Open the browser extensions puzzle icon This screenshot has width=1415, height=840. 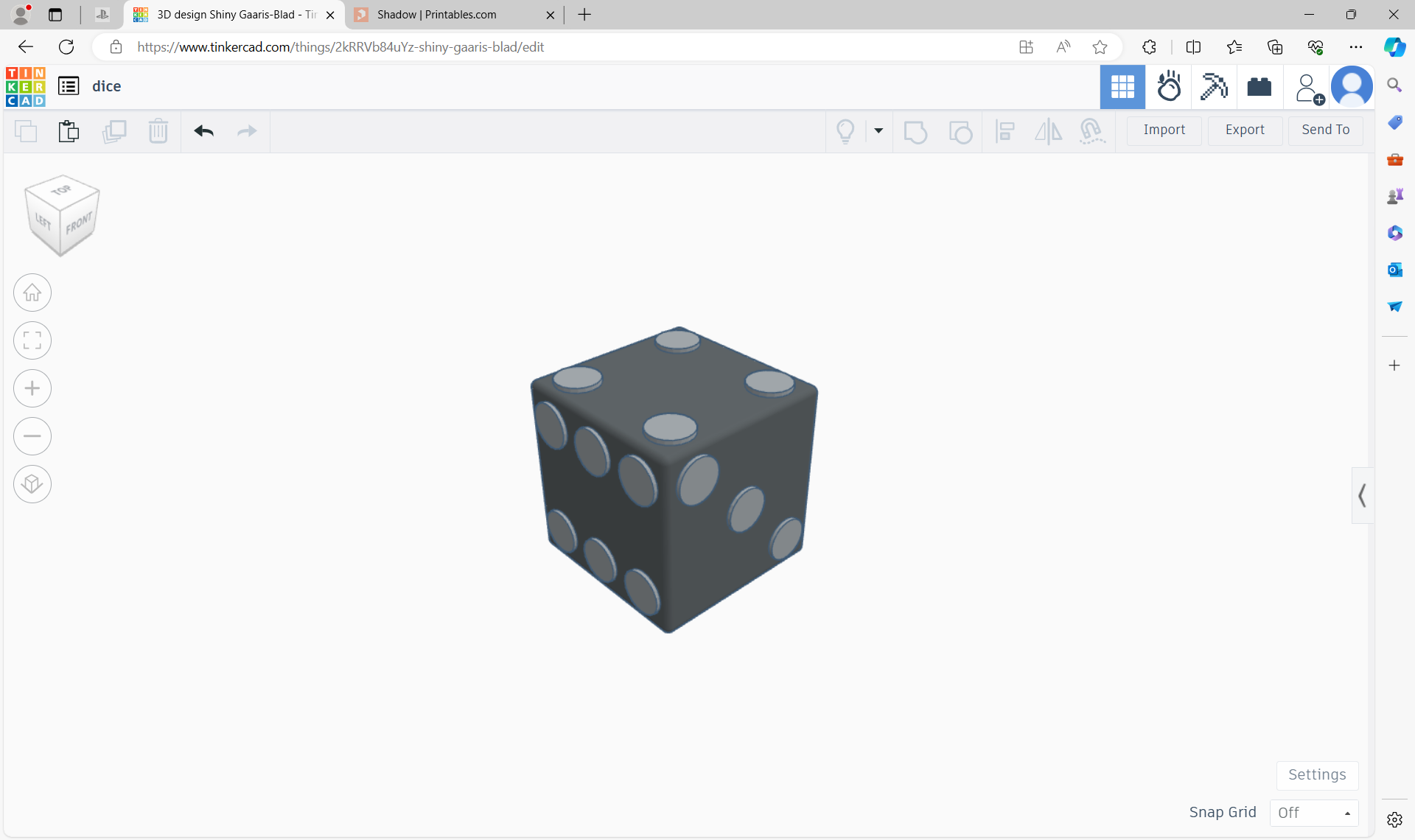coord(1149,47)
